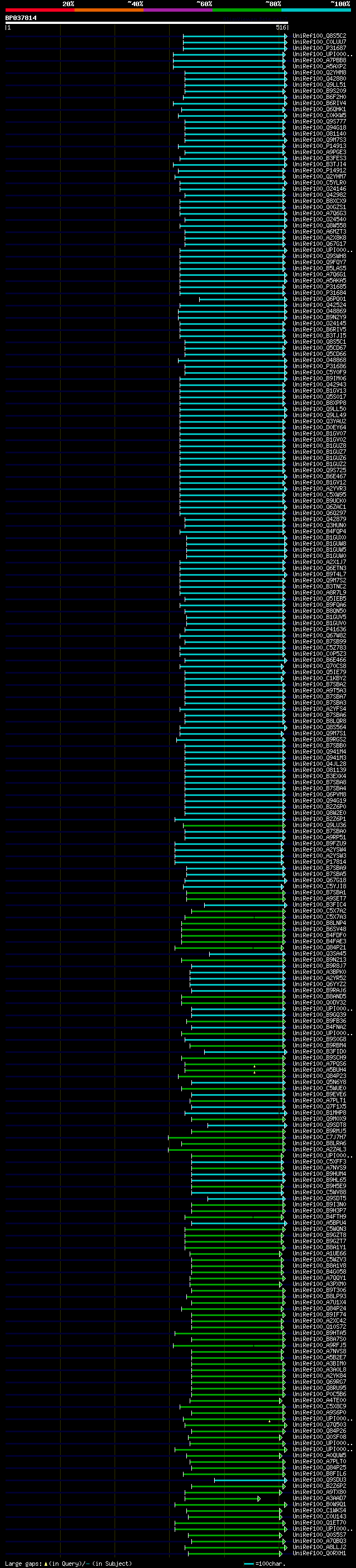Image resolution: width=356 pixels, height=1568 pixels.
Task: Open hit UniRef100_B1MHP8
Action: 319,1112
